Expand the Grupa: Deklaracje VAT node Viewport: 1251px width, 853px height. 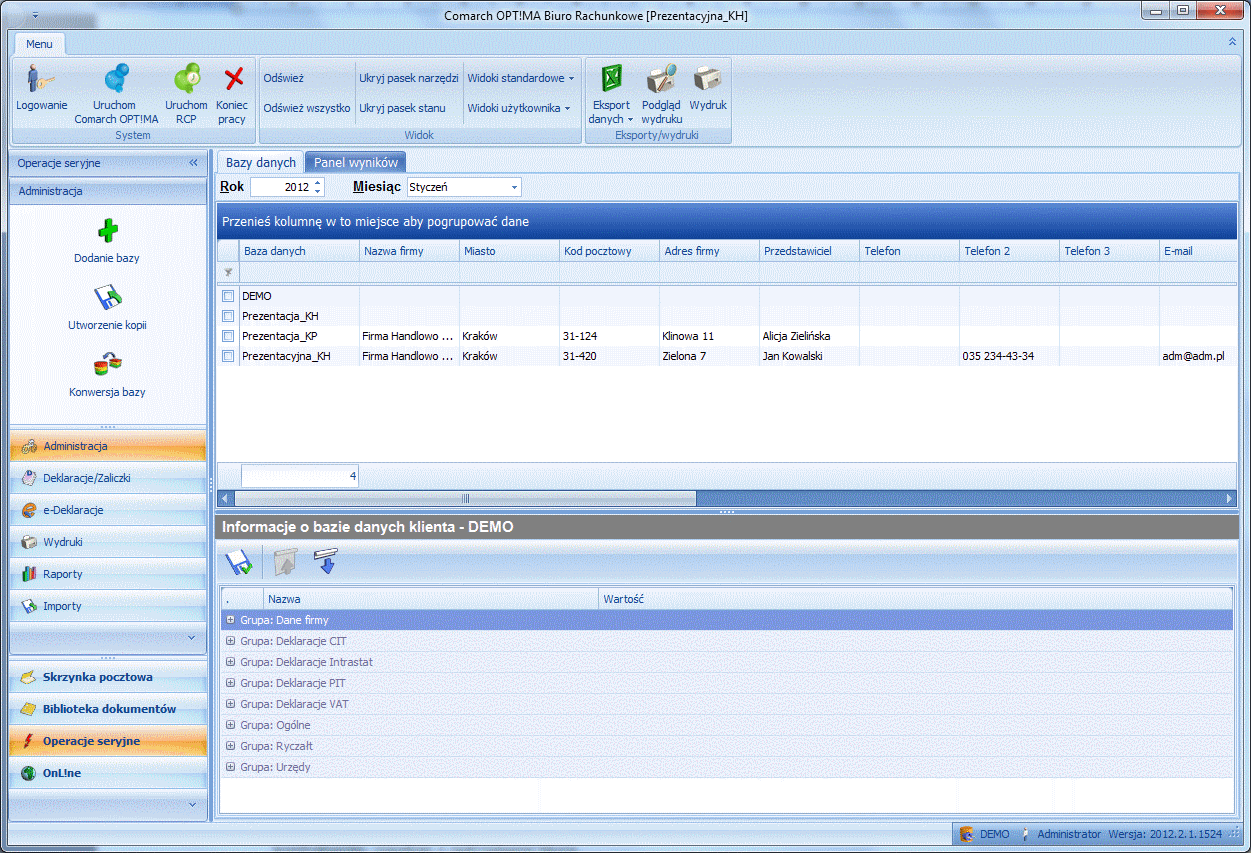click(x=231, y=704)
